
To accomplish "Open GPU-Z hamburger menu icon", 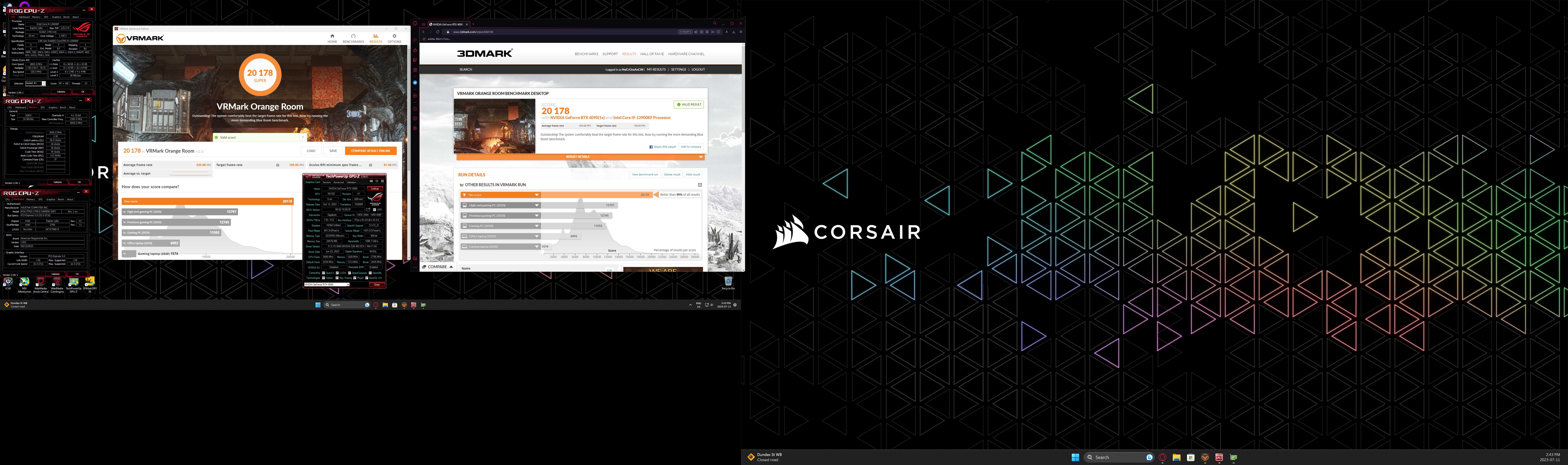I will pos(382,181).
